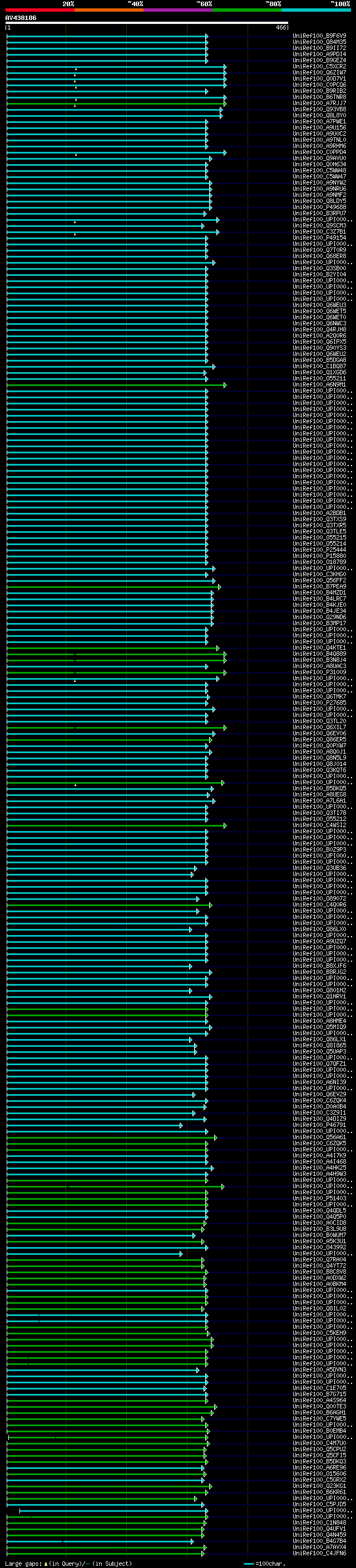Select the UniRef100_Q4KTE1 label

point(319,647)
